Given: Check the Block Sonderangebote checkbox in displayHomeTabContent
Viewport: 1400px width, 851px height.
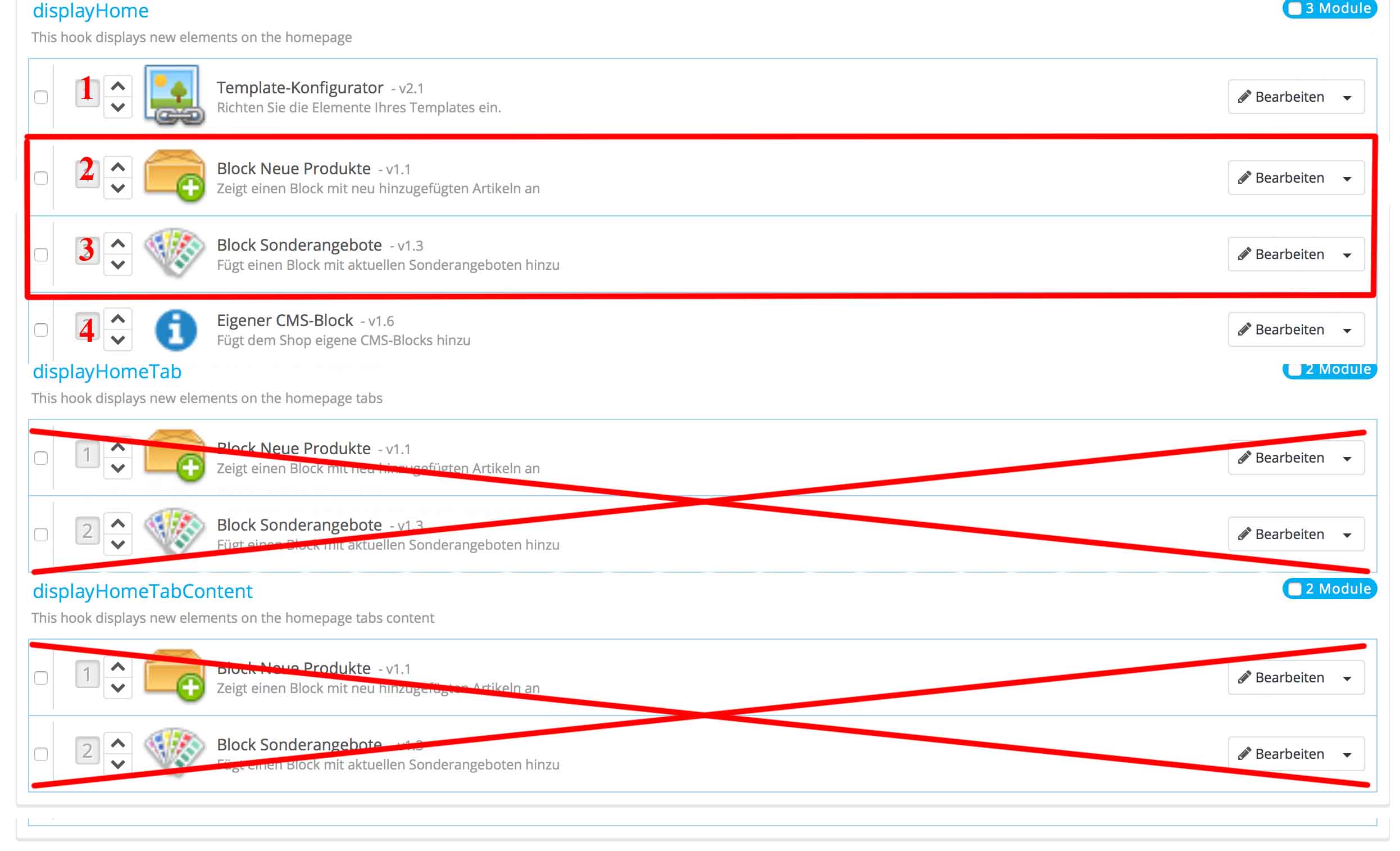Looking at the screenshot, I should (41, 755).
